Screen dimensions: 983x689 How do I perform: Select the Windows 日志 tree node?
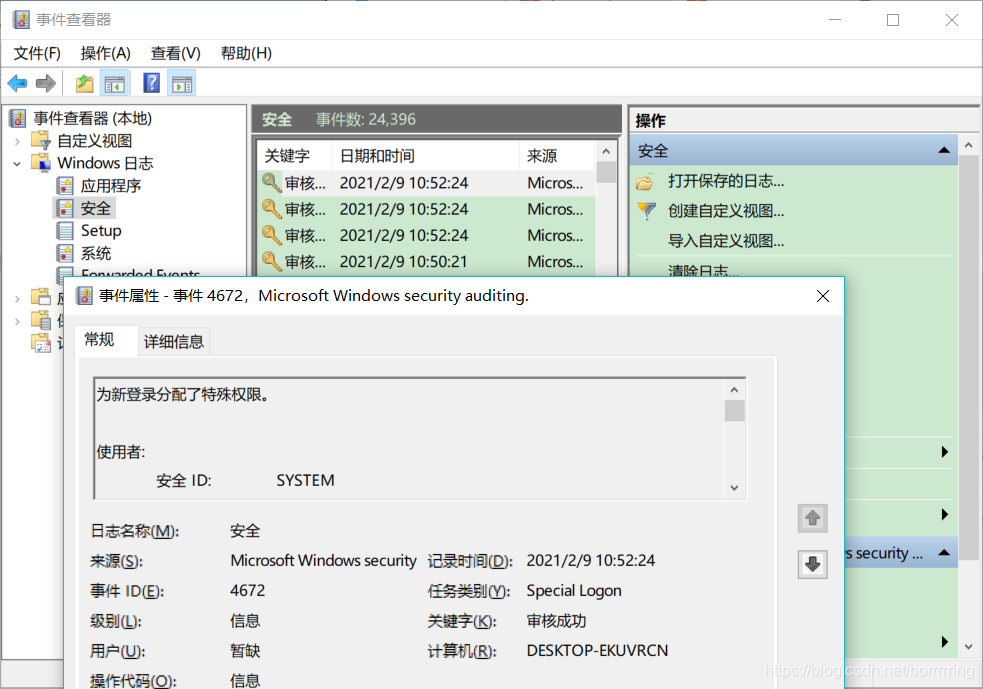point(105,163)
